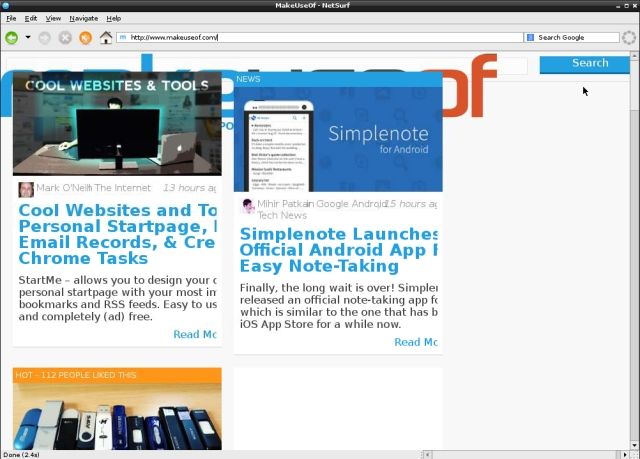640x459 pixels.
Task: Click the 15 hours ago timestamp
Action: pos(411,204)
